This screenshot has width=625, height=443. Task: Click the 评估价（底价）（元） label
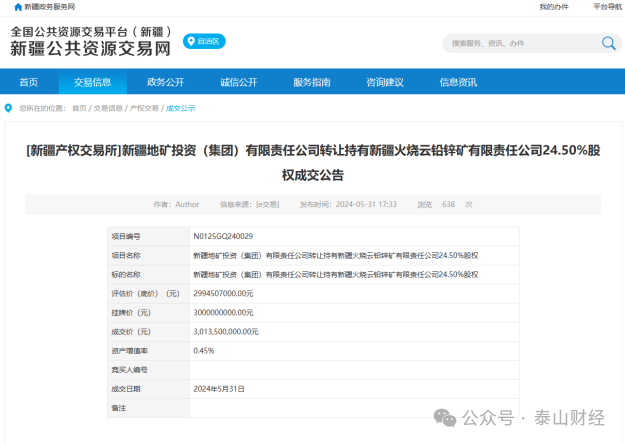[x=145, y=294]
